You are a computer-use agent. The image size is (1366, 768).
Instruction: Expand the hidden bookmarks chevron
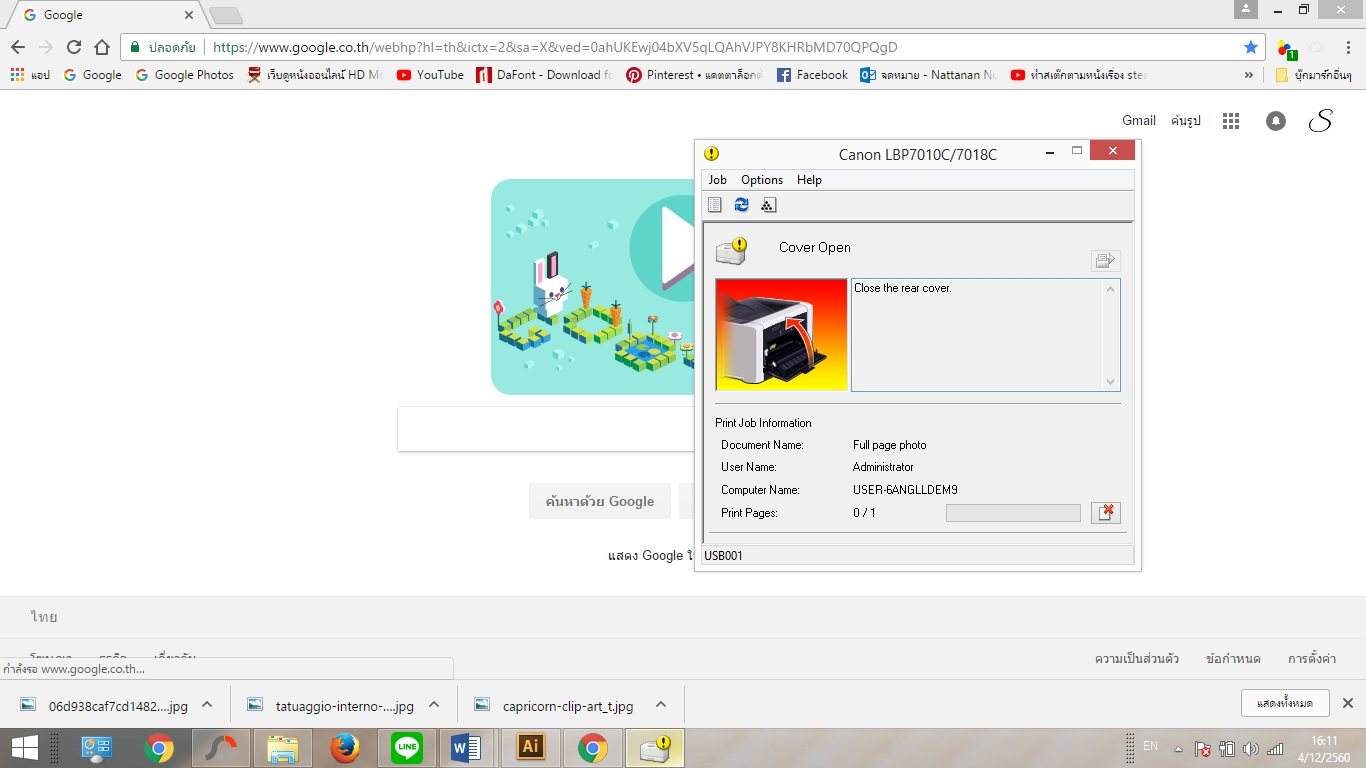tap(1248, 75)
